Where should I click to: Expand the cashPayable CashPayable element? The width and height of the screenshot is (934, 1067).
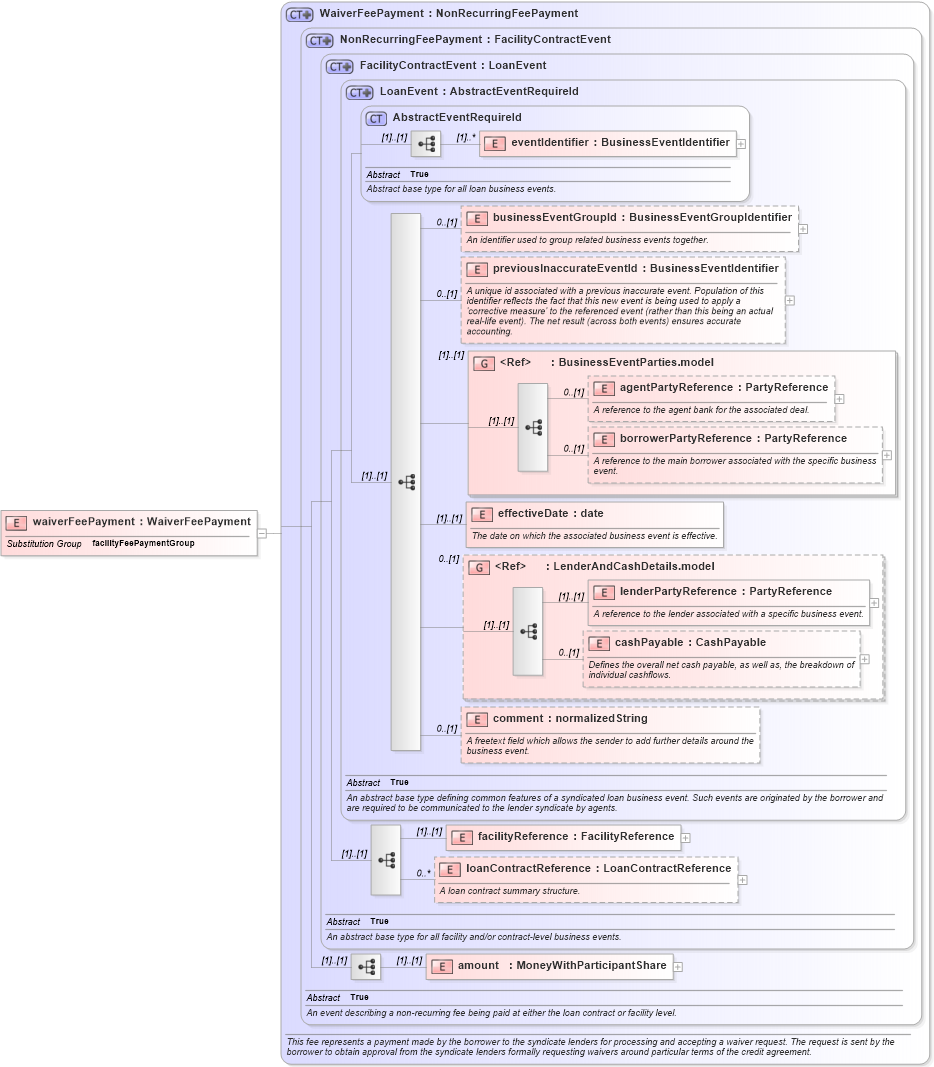pyautogui.click(x=864, y=658)
